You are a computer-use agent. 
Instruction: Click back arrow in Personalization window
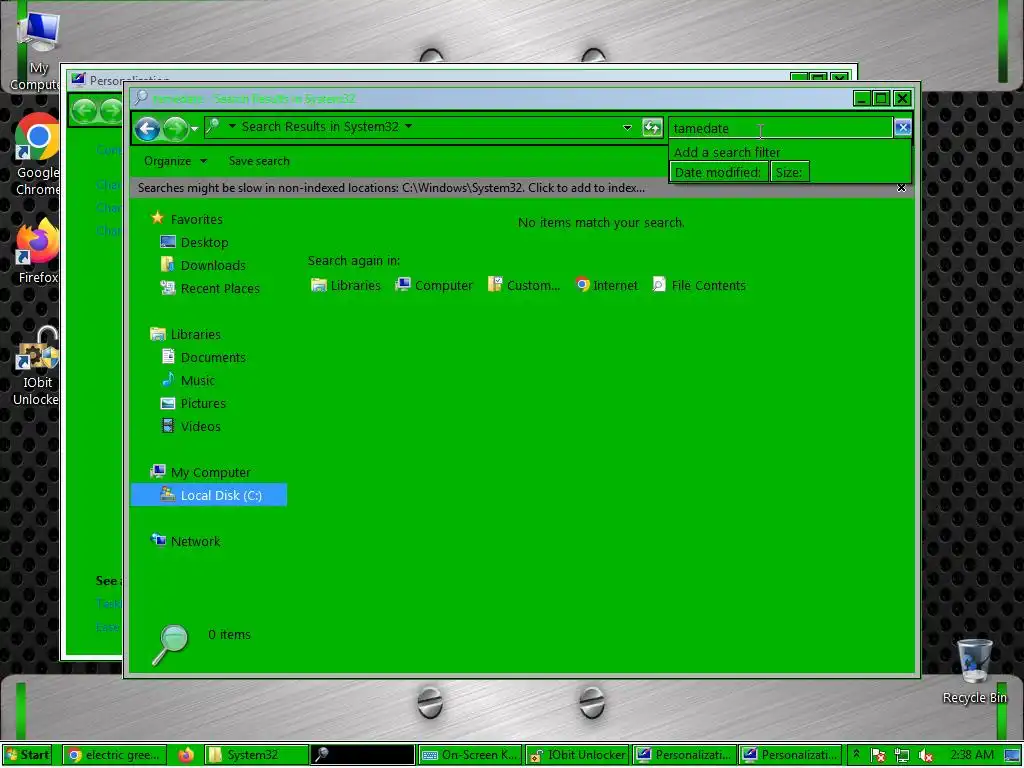(84, 110)
